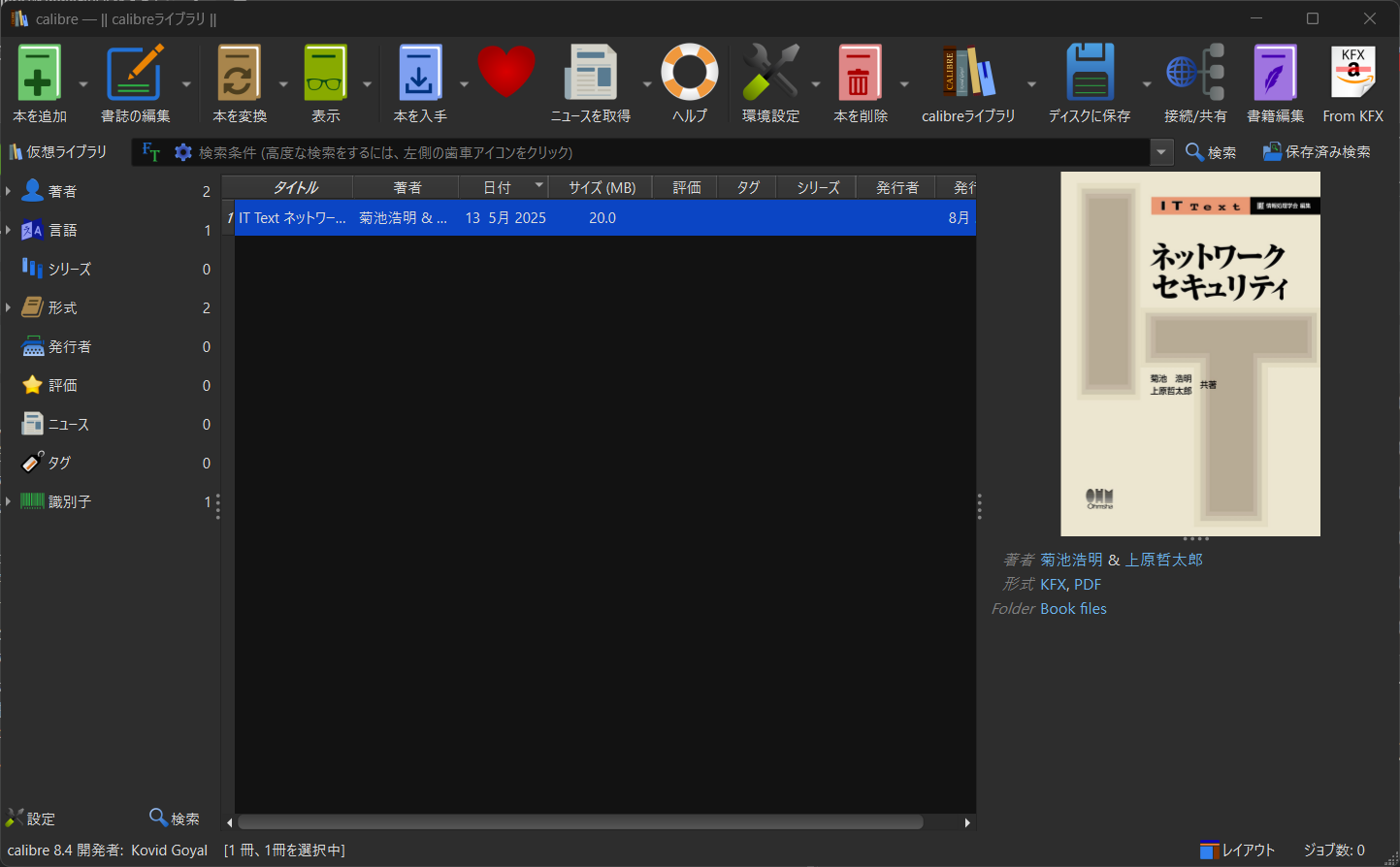1400x867 pixels.
Task: Click the ディスクに保存 floppy disk icon
Action: coord(1090,73)
